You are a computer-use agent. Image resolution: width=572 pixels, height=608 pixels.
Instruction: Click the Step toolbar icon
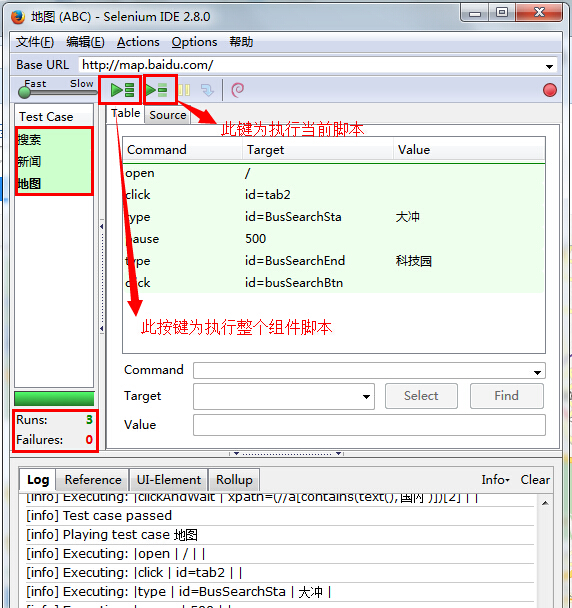click(207, 90)
